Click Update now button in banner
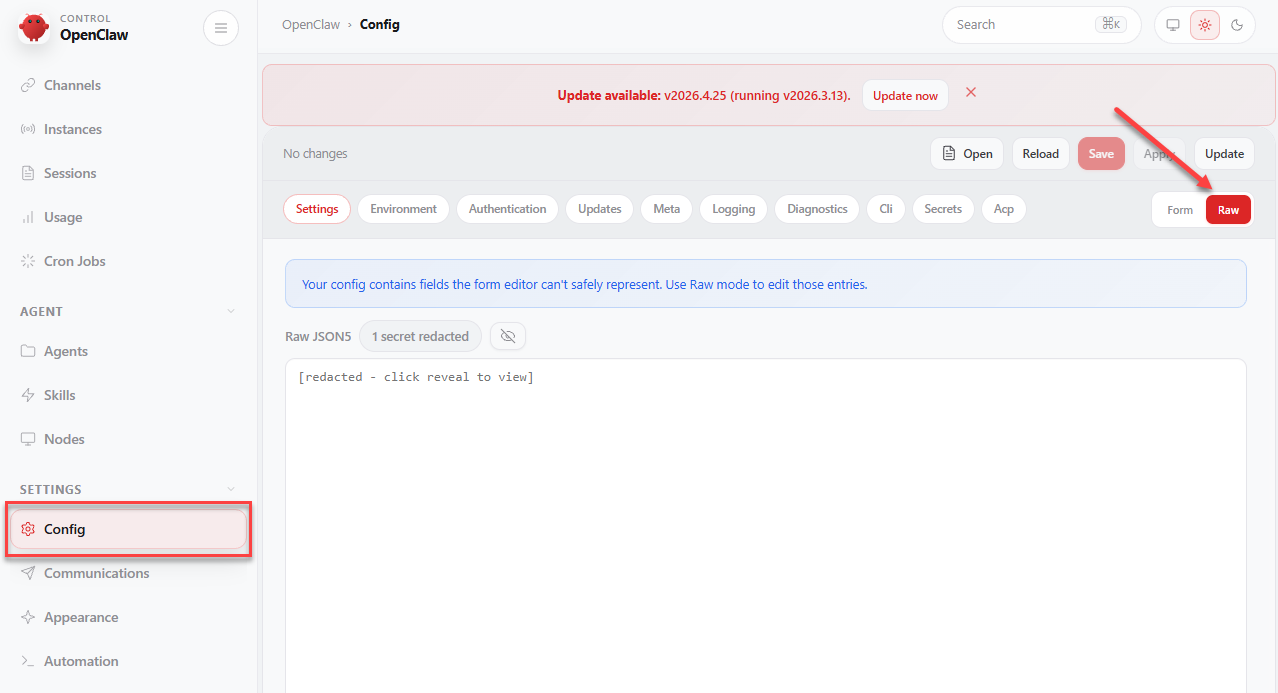Image resolution: width=1278 pixels, height=693 pixels. pos(905,95)
